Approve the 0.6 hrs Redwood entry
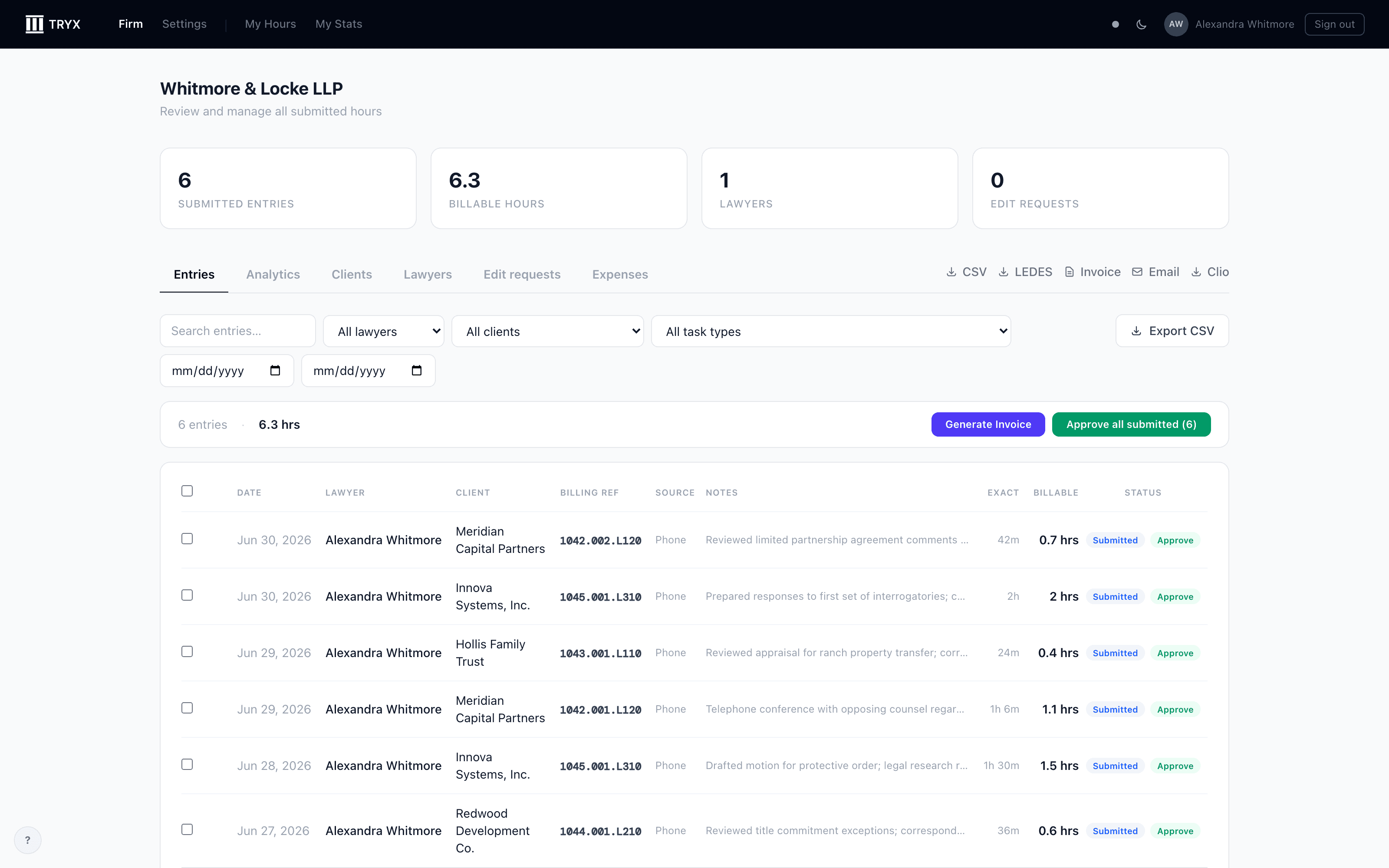This screenshot has width=1389, height=868. 1175,831
